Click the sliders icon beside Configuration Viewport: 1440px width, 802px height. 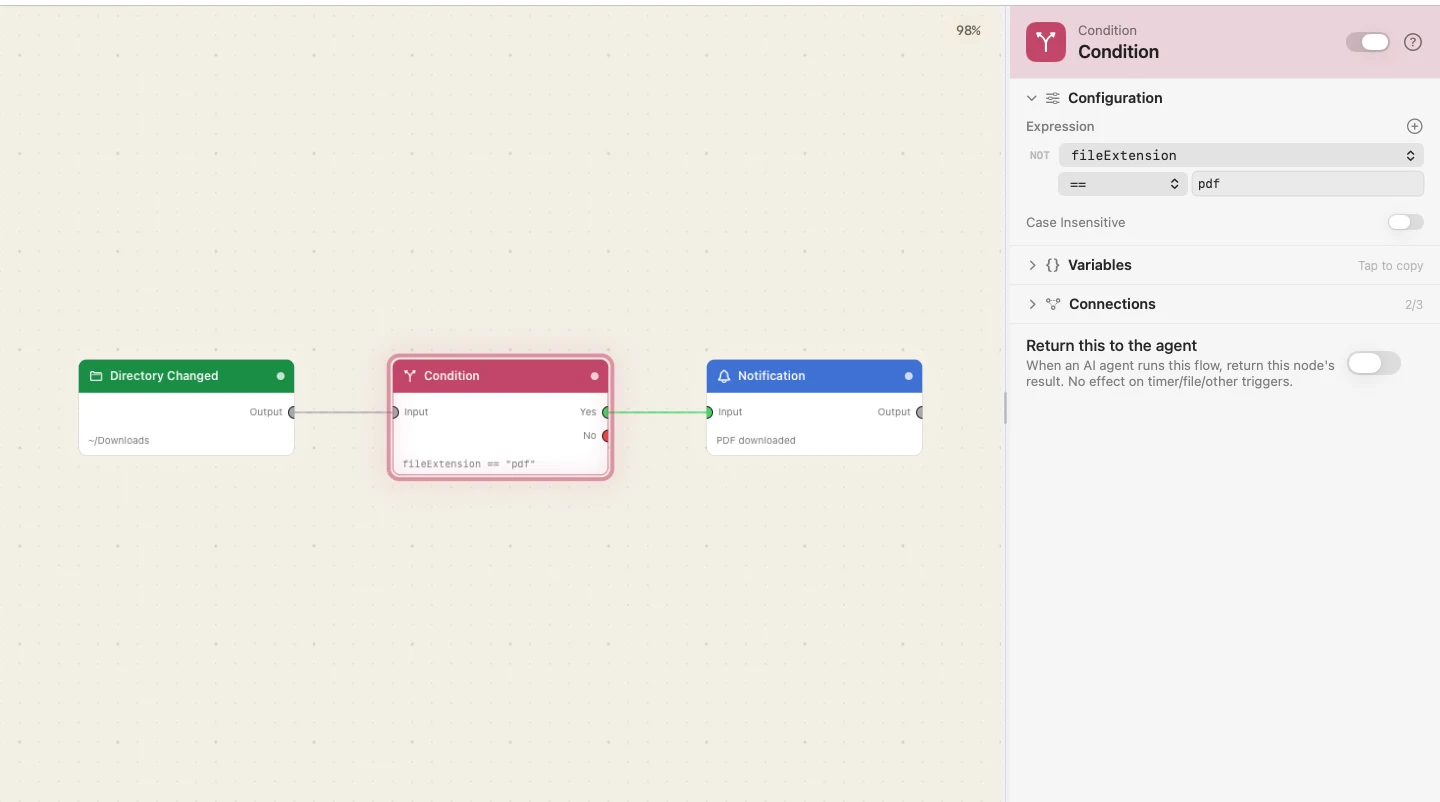(1053, 98)
